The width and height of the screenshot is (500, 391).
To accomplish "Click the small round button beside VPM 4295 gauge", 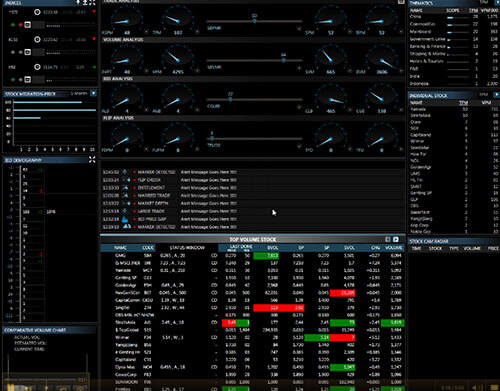I will pos(197,71).
